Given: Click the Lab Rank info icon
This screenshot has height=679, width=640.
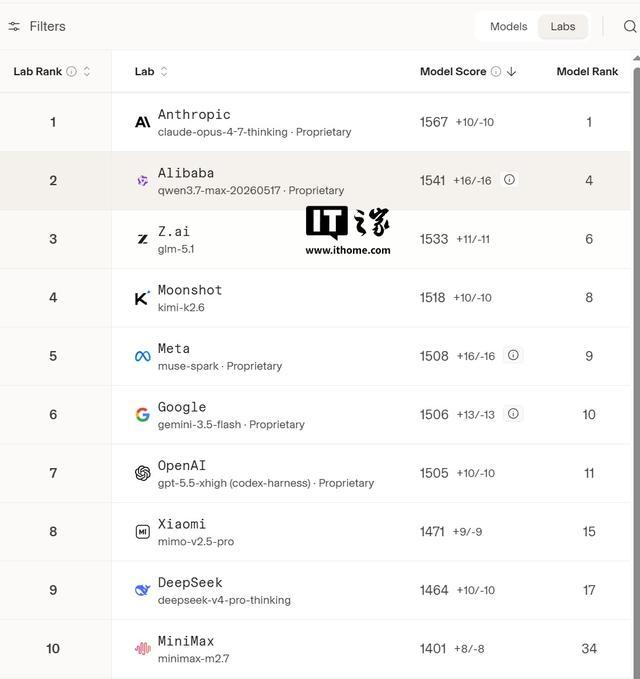Looking at the screenshot, I should point(72,71).
